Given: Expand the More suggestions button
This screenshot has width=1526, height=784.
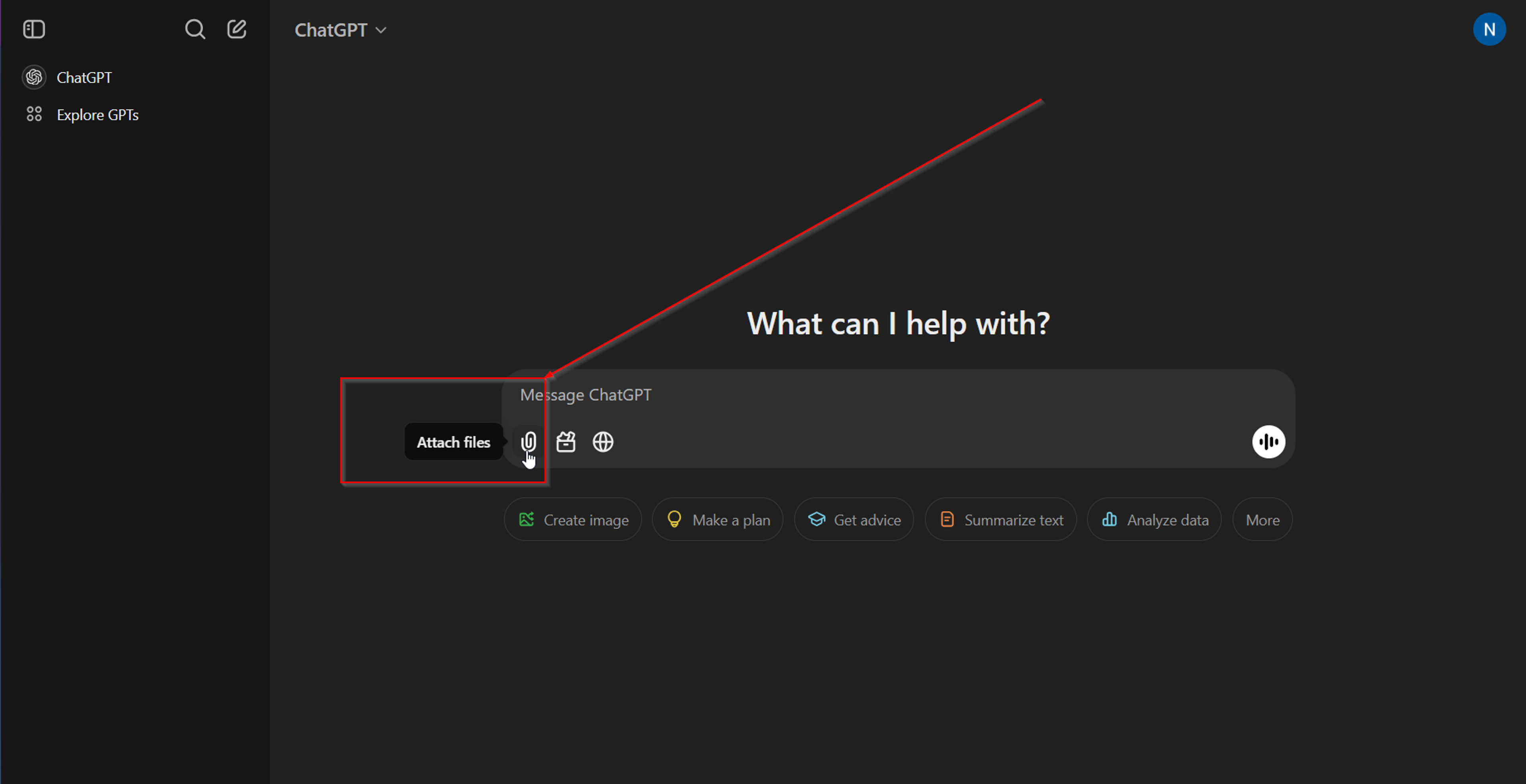Looking at the screenshot, I should (1262, 519).
